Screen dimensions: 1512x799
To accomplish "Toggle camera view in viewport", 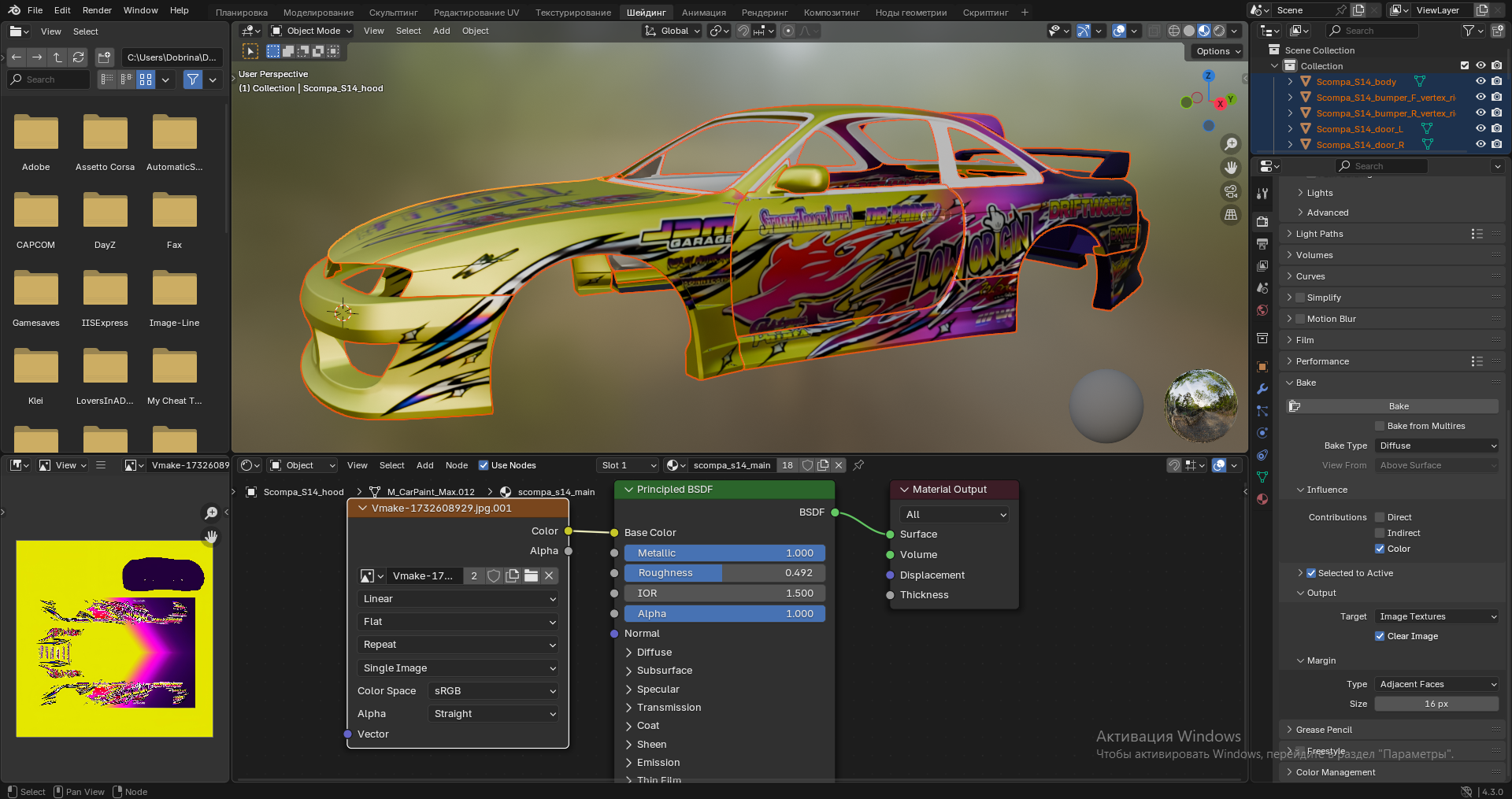I will click(1230, 191).
